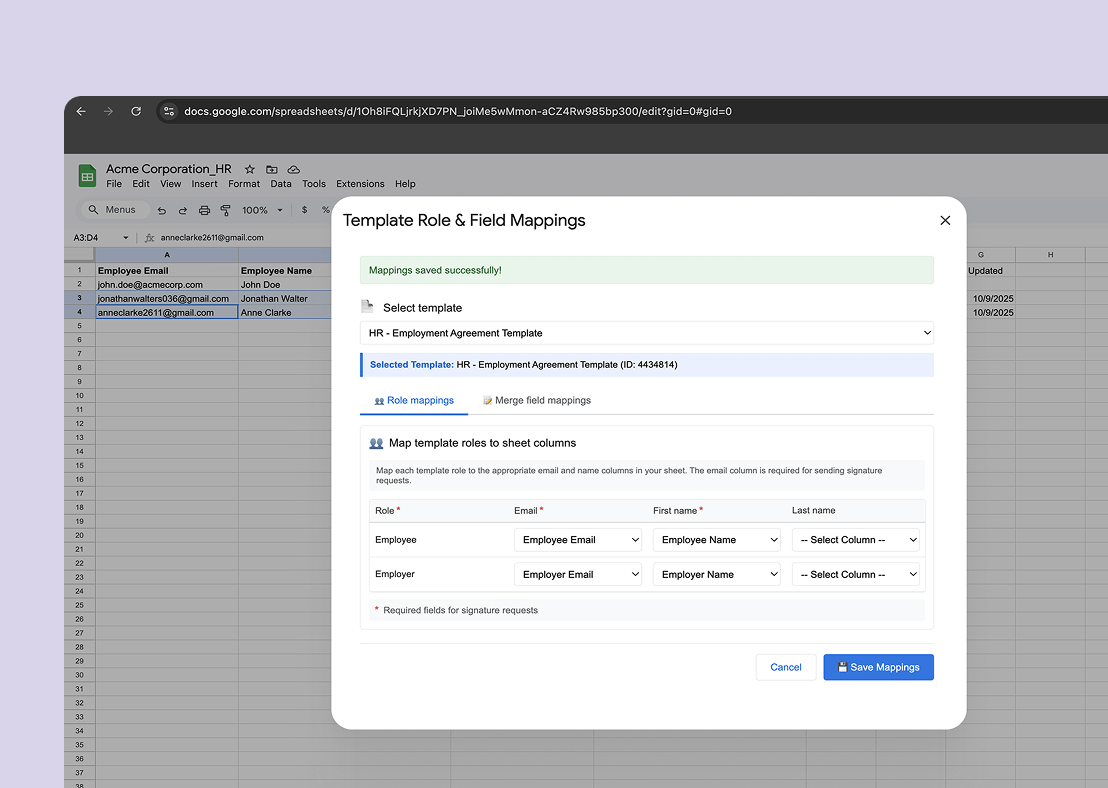This screenshot has width=1108, height=788.
Task: Click the browser back arrow
Action: coord(81,111)
